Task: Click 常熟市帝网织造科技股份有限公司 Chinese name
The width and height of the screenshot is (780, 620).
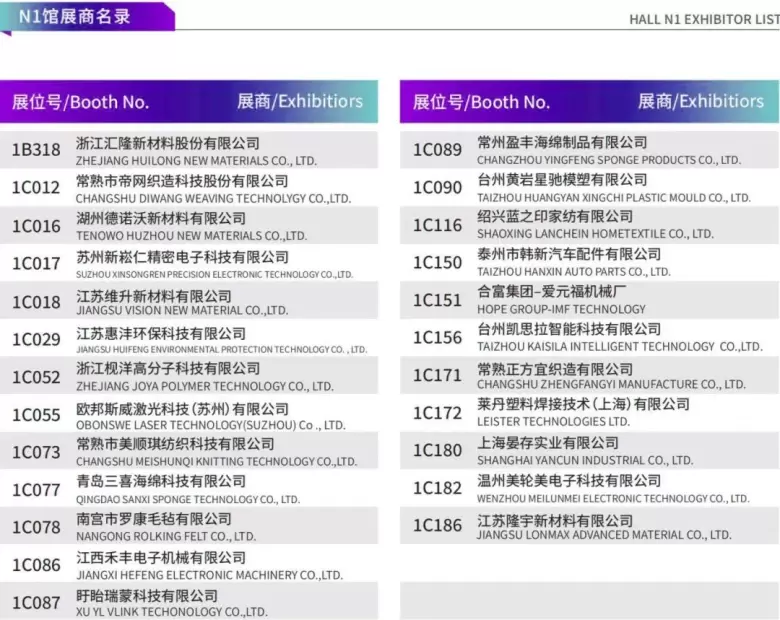Action: click(182, 181)
